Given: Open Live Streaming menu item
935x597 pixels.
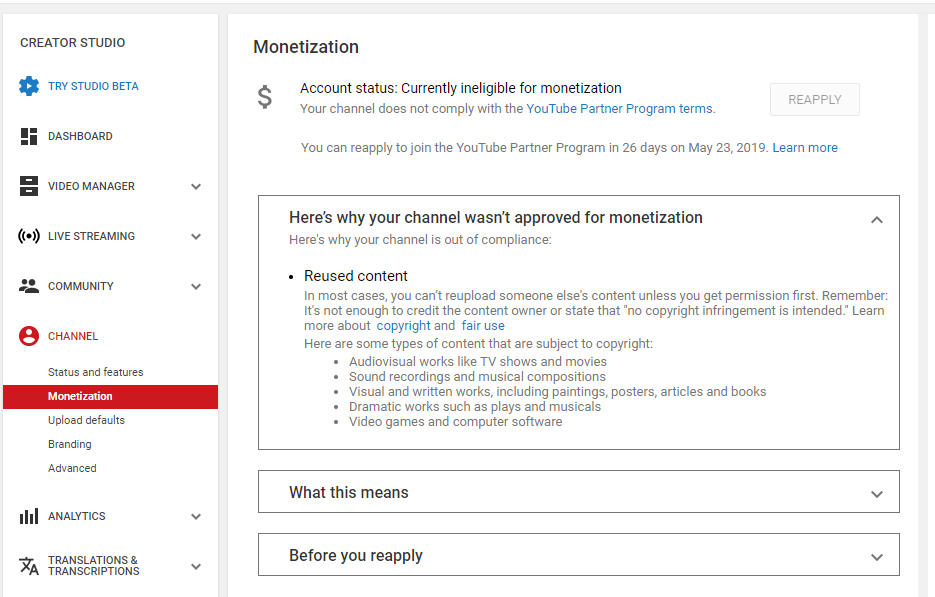Looking at the screenshot, I should coord(91,236).
